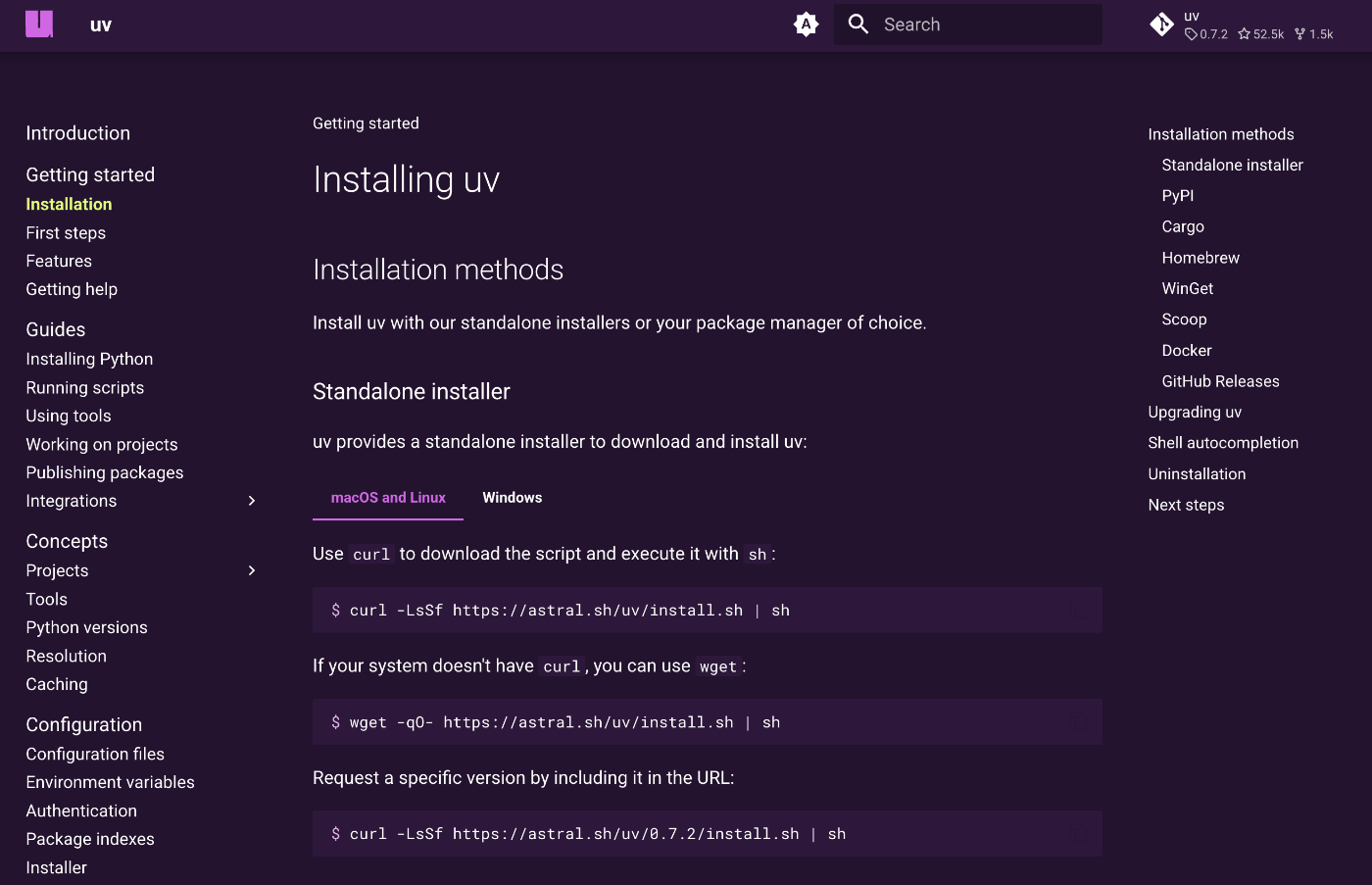Jump to Uninstallation section
The image size is (1372, 885).
(x=1197, y=473)
